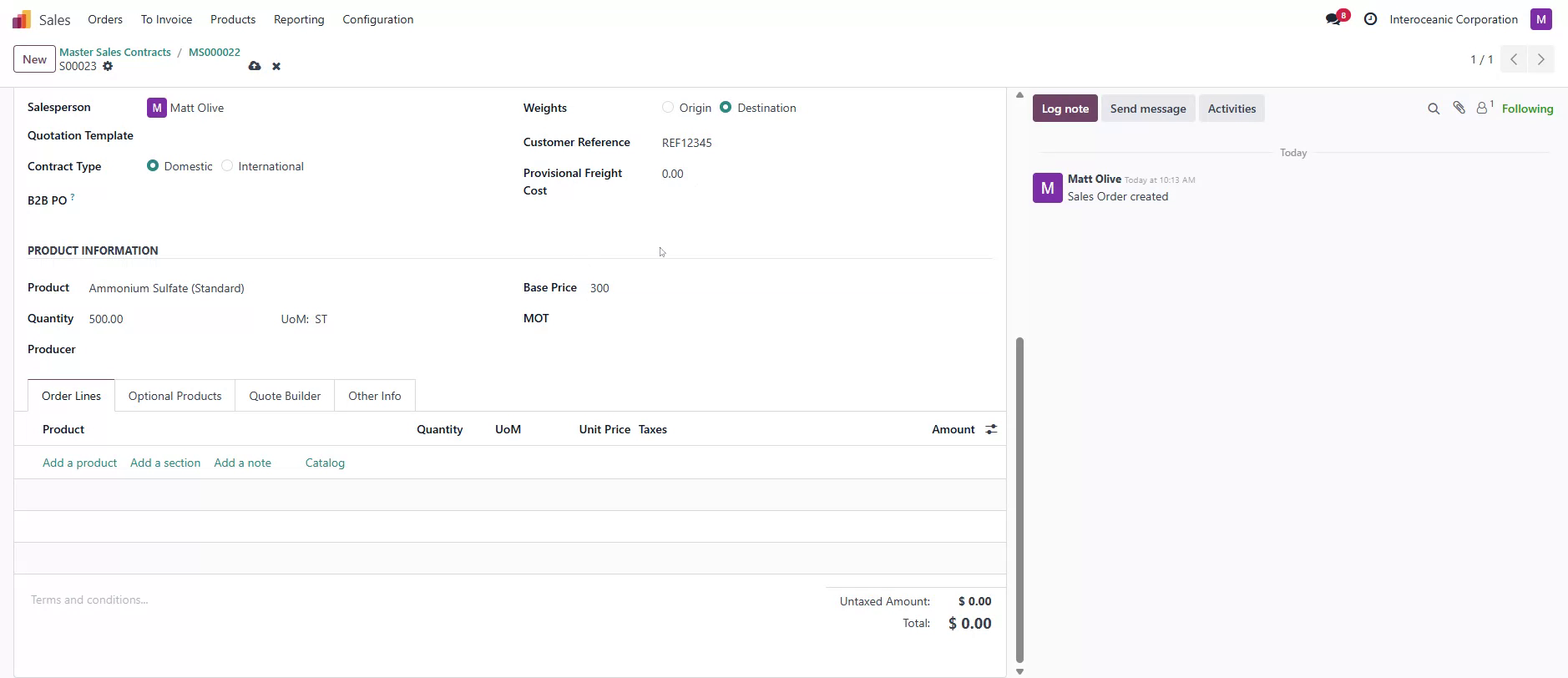
Task: Select Origin weights option
Action: (667, 108)
